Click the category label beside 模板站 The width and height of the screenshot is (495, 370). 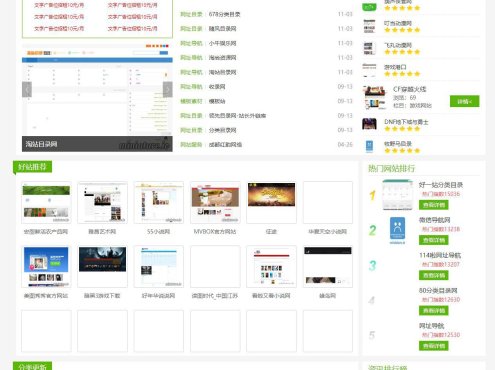point(191,101)
